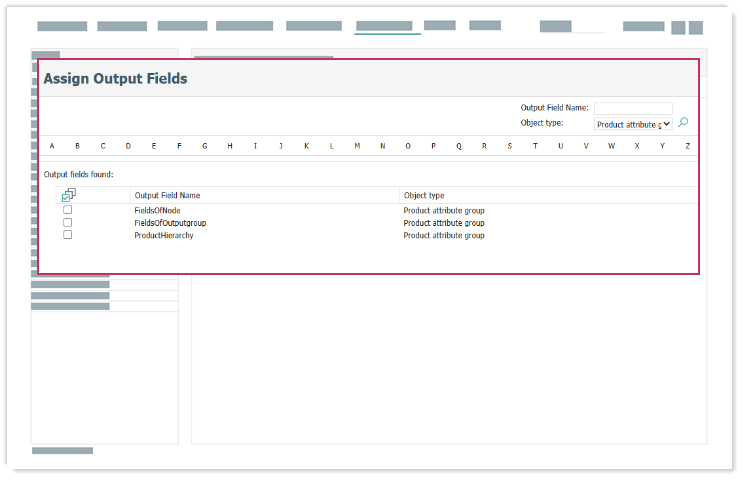Open the Object type dropdown
Viewport: 742px width, 479px height.
point(632,124)
